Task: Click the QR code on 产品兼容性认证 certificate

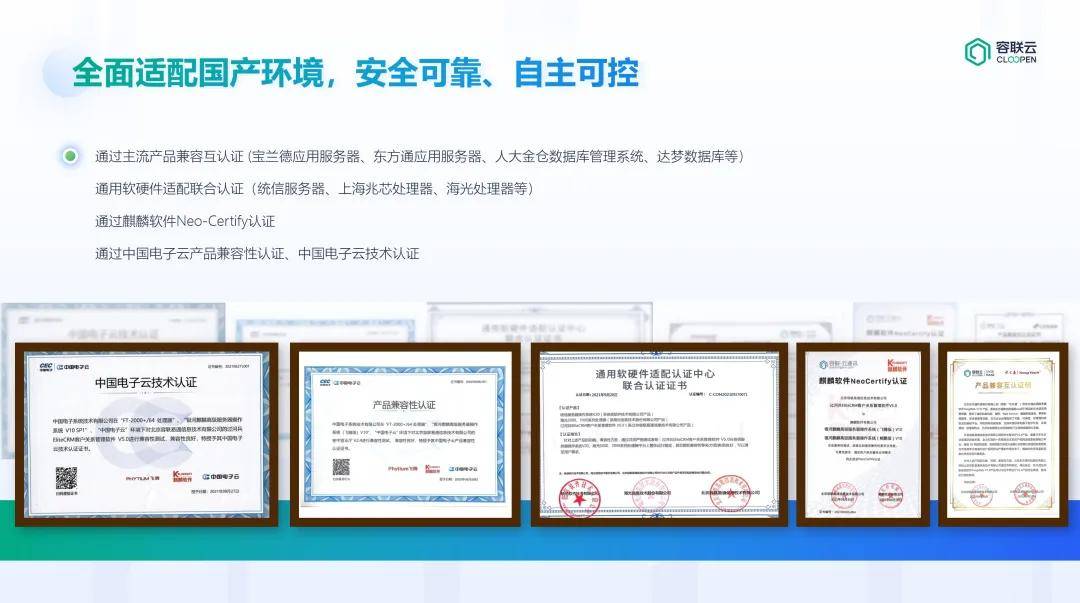Action: click(x=342, y=467)
